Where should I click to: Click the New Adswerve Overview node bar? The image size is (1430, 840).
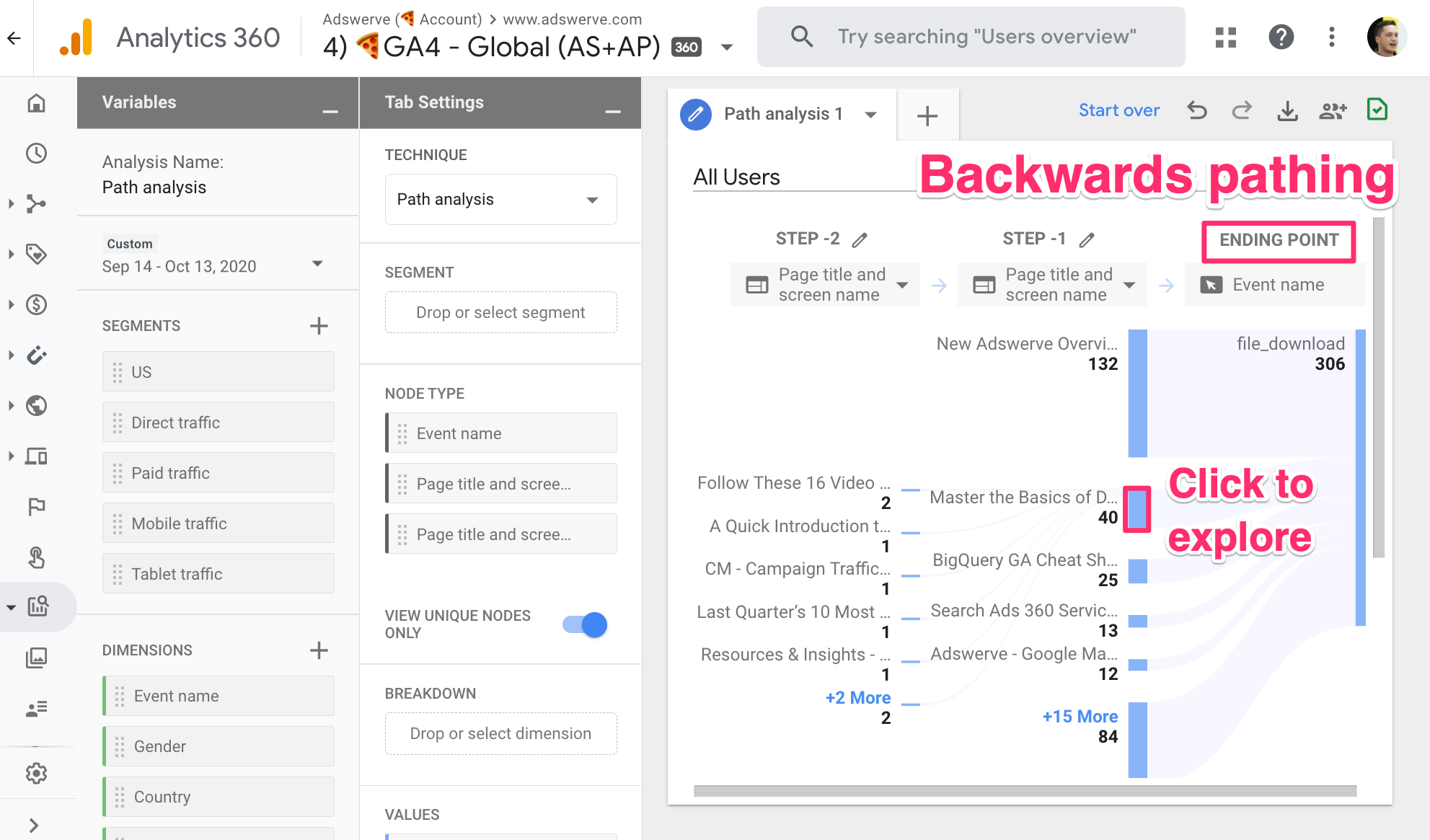click(1137, 393)
